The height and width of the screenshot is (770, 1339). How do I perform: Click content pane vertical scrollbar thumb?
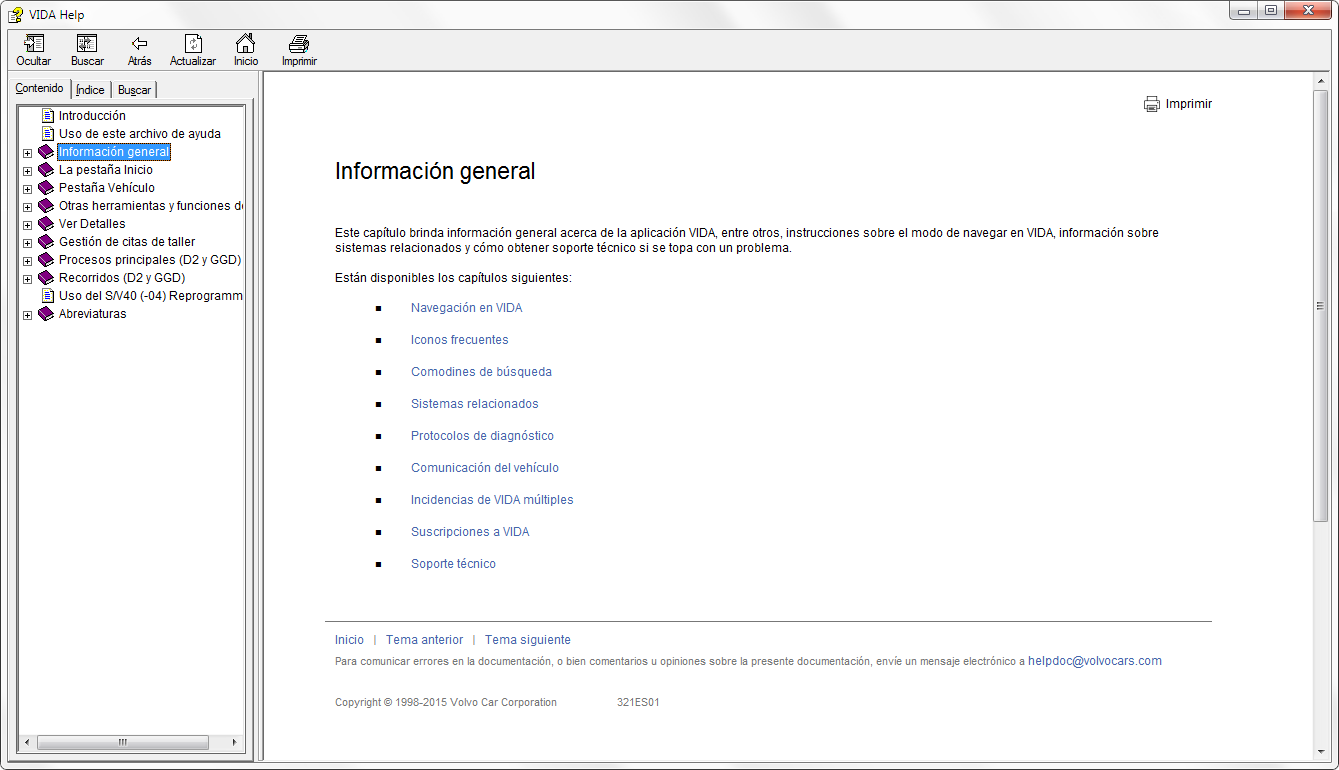pyautogui.click(x=1320, y=305)
